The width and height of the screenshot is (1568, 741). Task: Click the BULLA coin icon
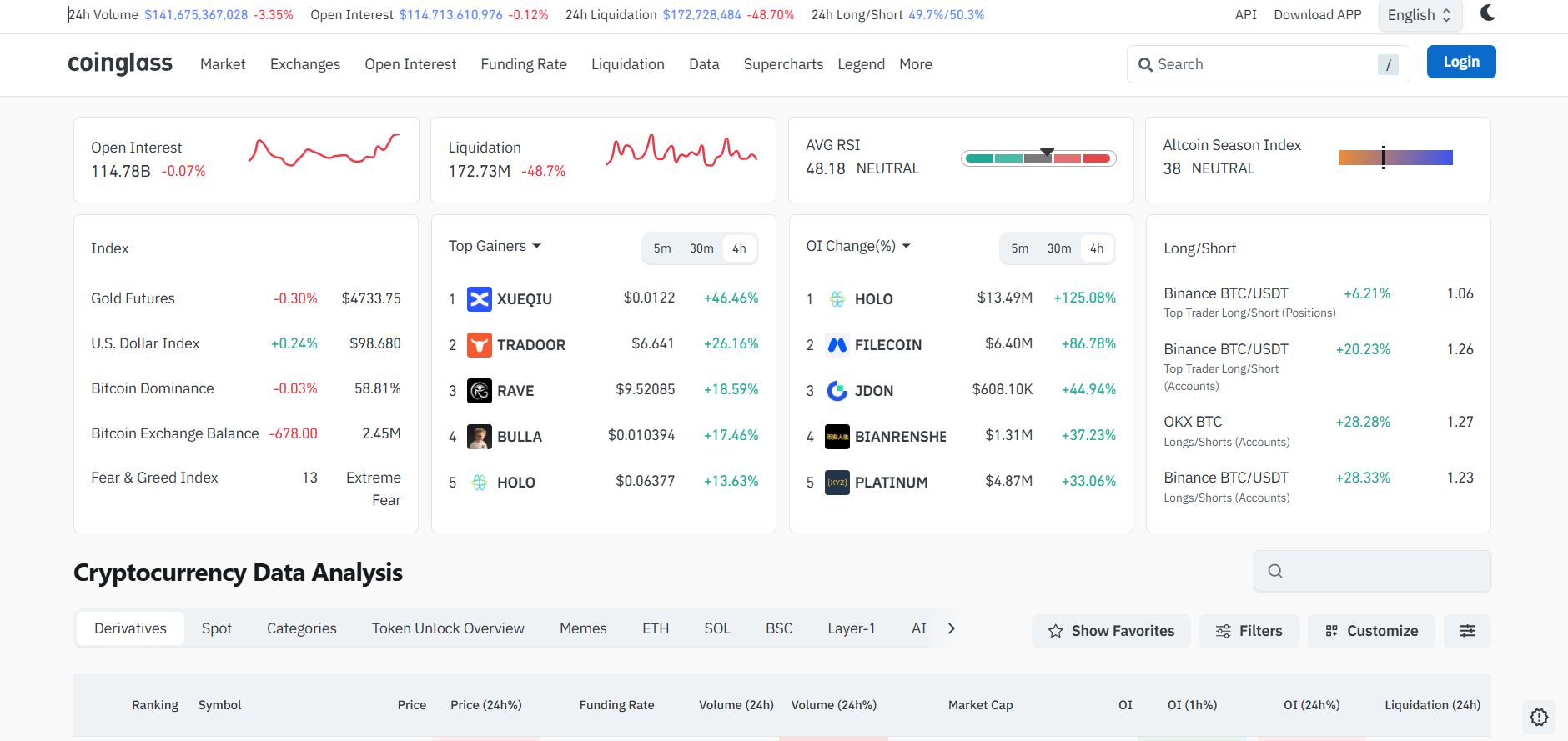tap(480, 436)
